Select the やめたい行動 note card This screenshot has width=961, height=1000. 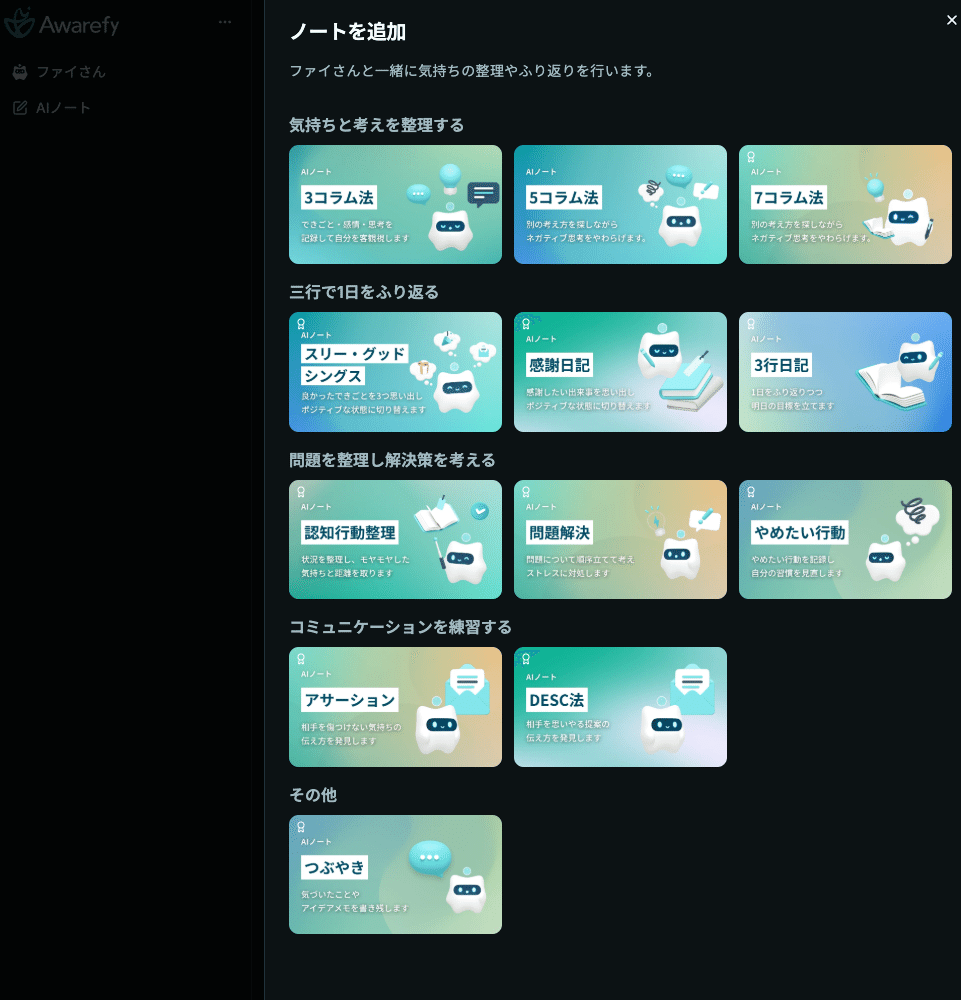pos(845,538)
